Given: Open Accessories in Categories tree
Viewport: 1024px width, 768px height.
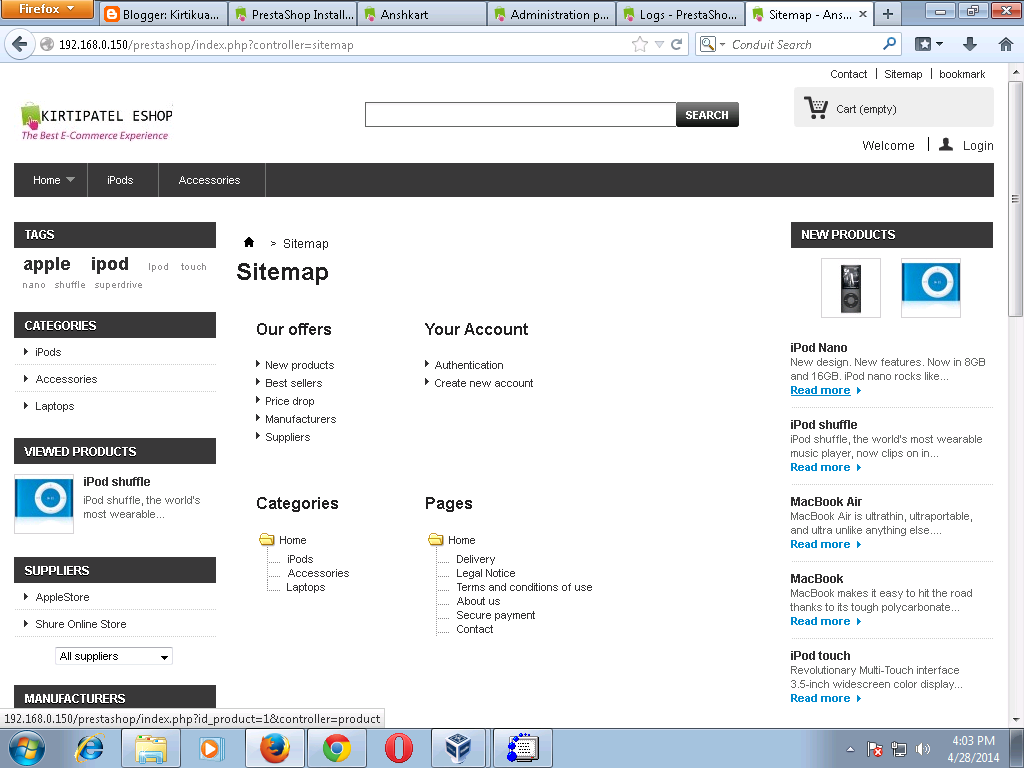Looking at the screenshot, I should pos(318,573).
